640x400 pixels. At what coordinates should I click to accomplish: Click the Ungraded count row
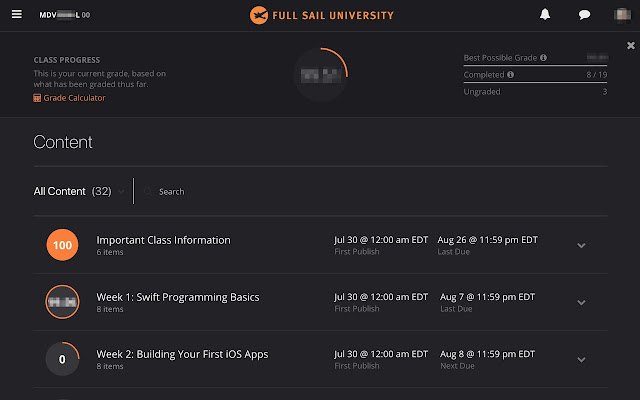[535, 92]
